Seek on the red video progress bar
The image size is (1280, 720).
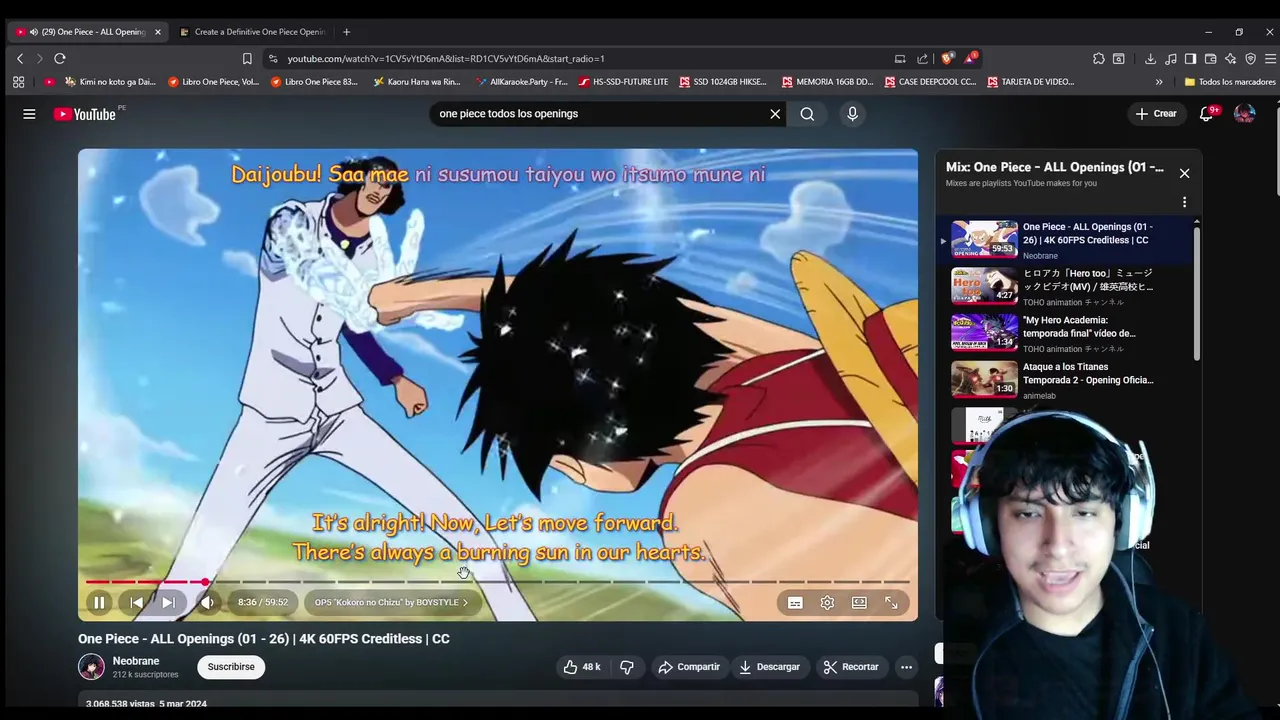497,581
